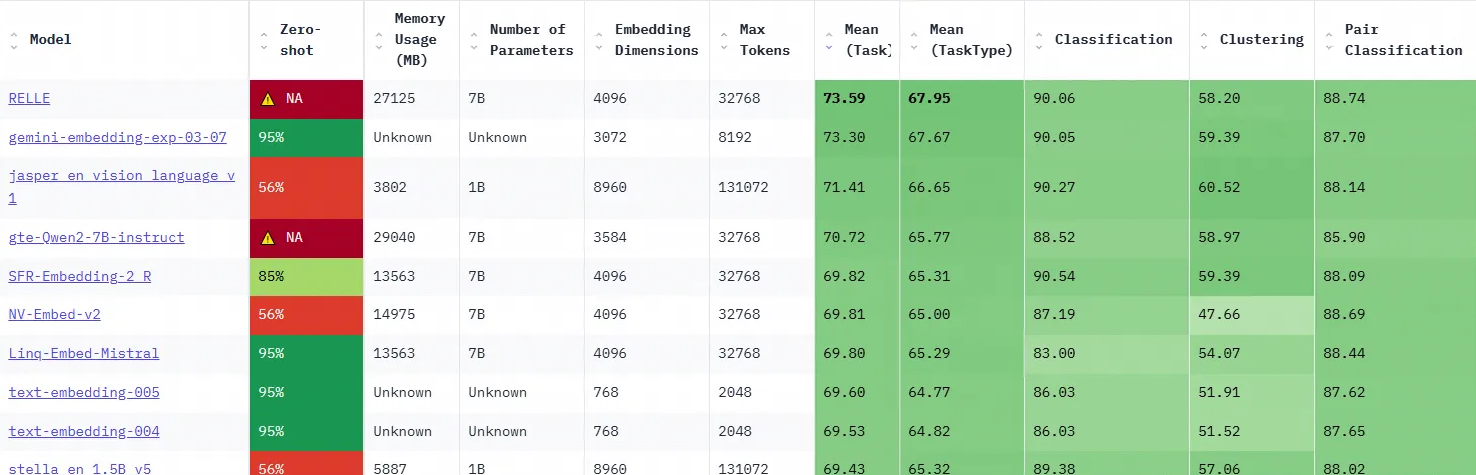Click the sort arrows beside the Model header
1476x475 pixels.
(14, 40)
